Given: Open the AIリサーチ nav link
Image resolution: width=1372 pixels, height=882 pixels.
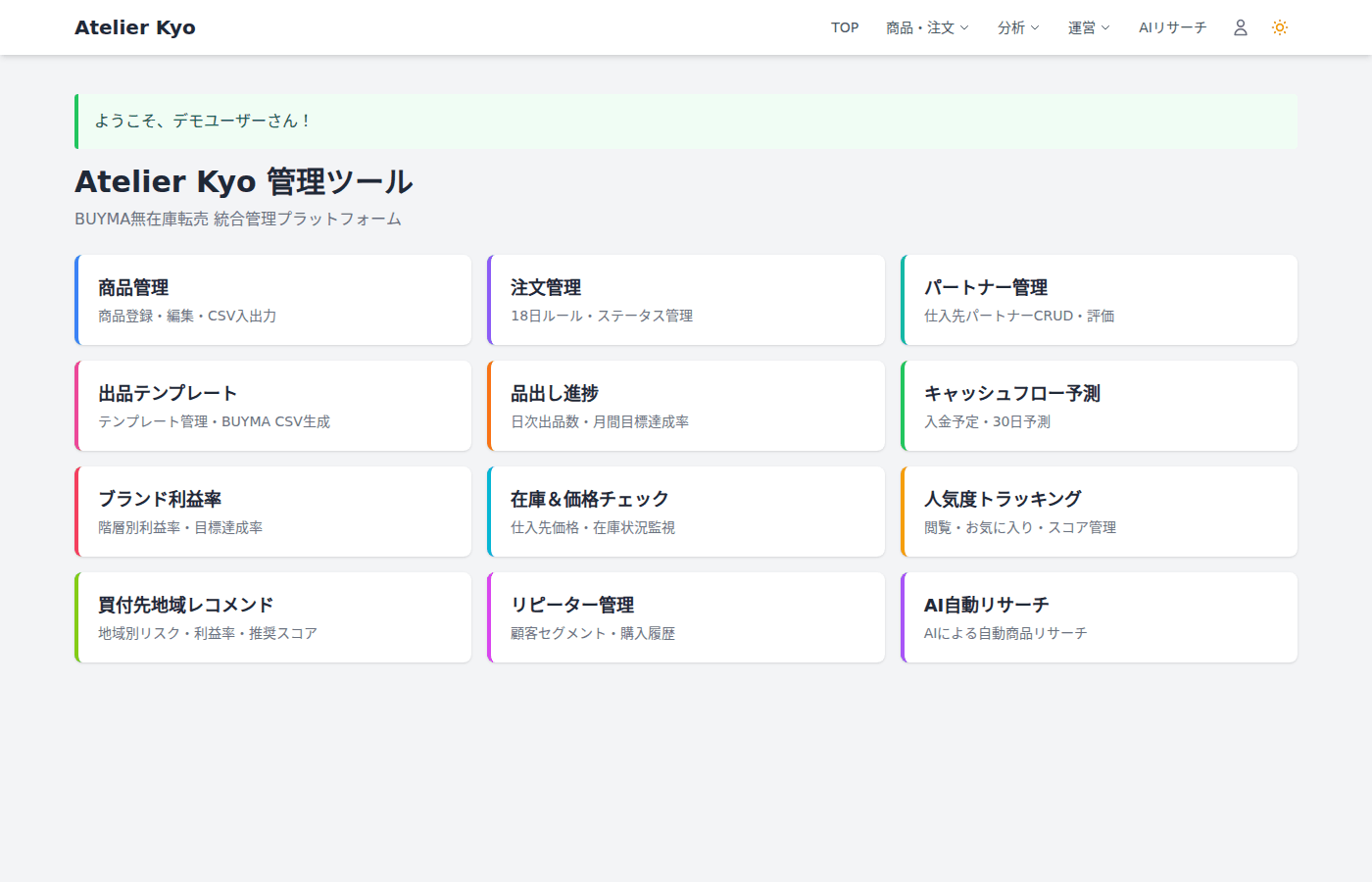Looking at the screenshot, I should pyautogui.click(x=1172, y=27).
